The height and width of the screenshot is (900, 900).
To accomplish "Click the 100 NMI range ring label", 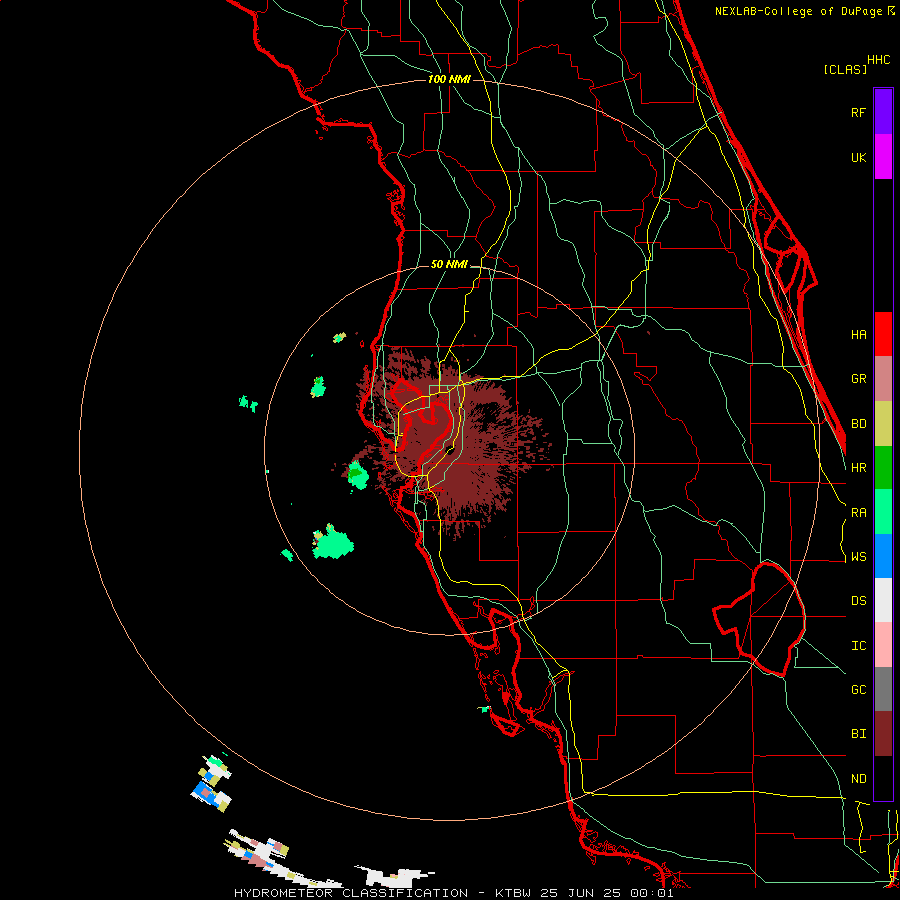I will [x=449, y=79].
